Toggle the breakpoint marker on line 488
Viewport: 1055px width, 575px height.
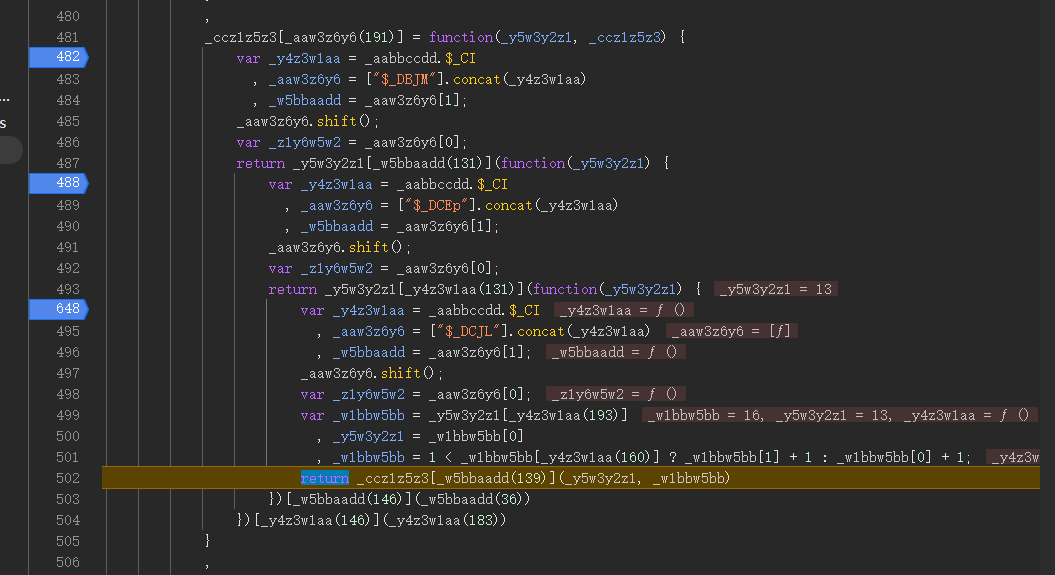tap(59, 183)
